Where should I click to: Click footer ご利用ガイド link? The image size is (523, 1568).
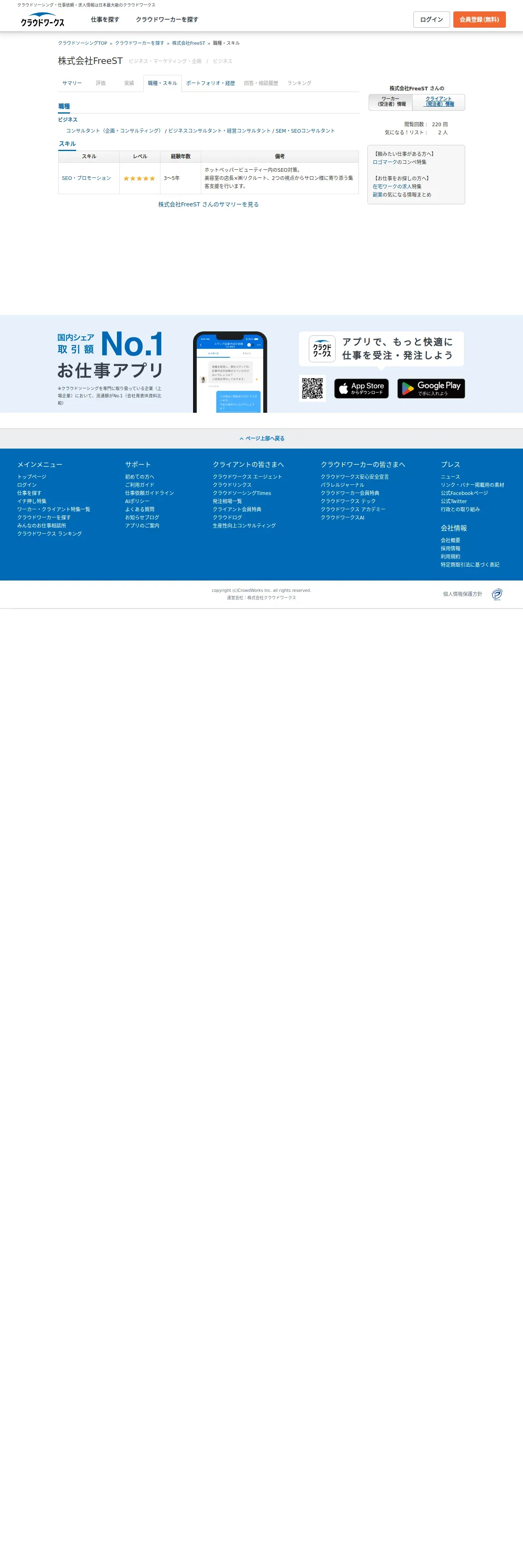pyautogui.click(x=139, y=485)
